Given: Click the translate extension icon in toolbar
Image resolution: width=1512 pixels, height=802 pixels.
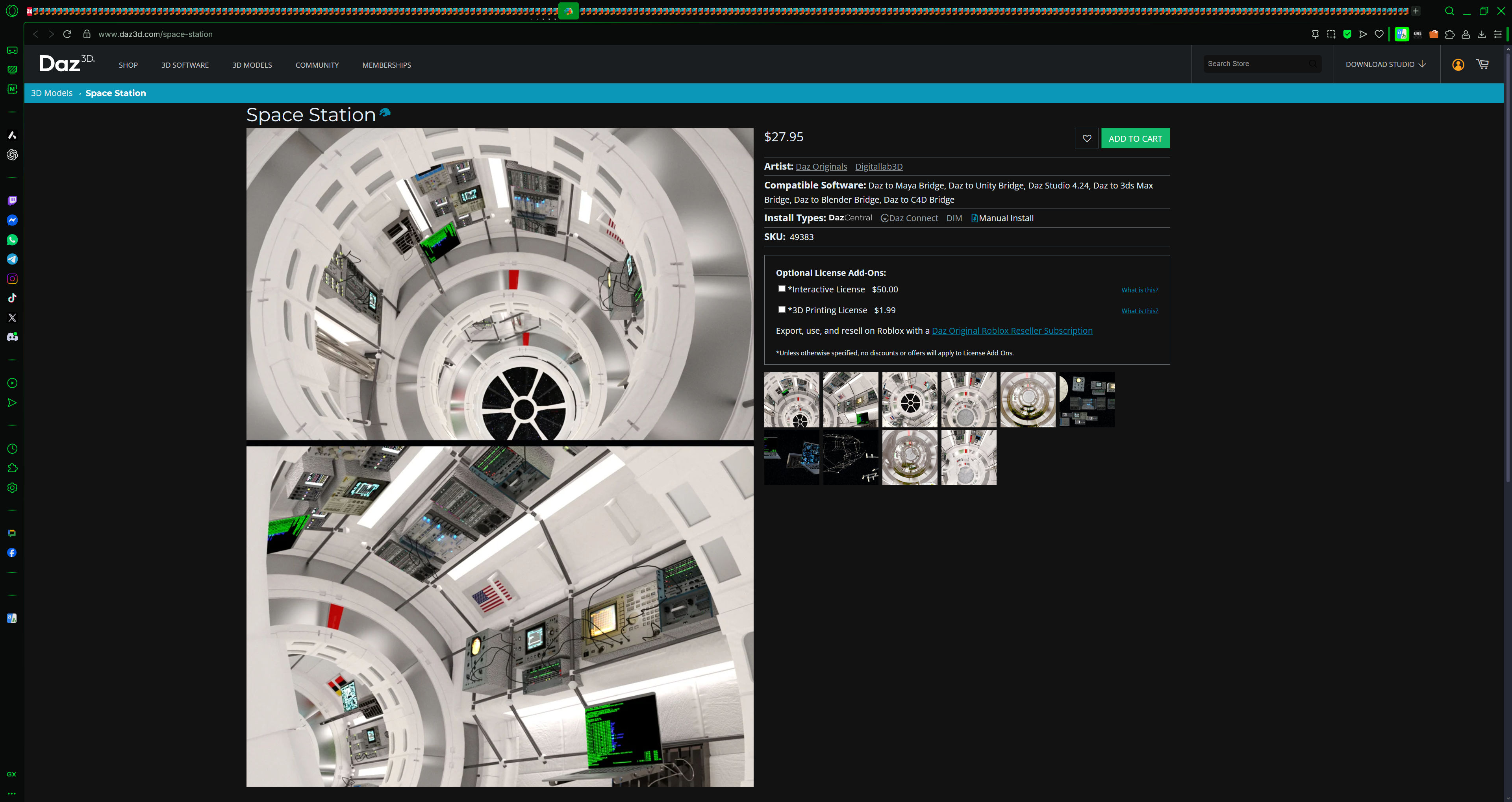Looking at the screenshot, I should click(1401, 34).
